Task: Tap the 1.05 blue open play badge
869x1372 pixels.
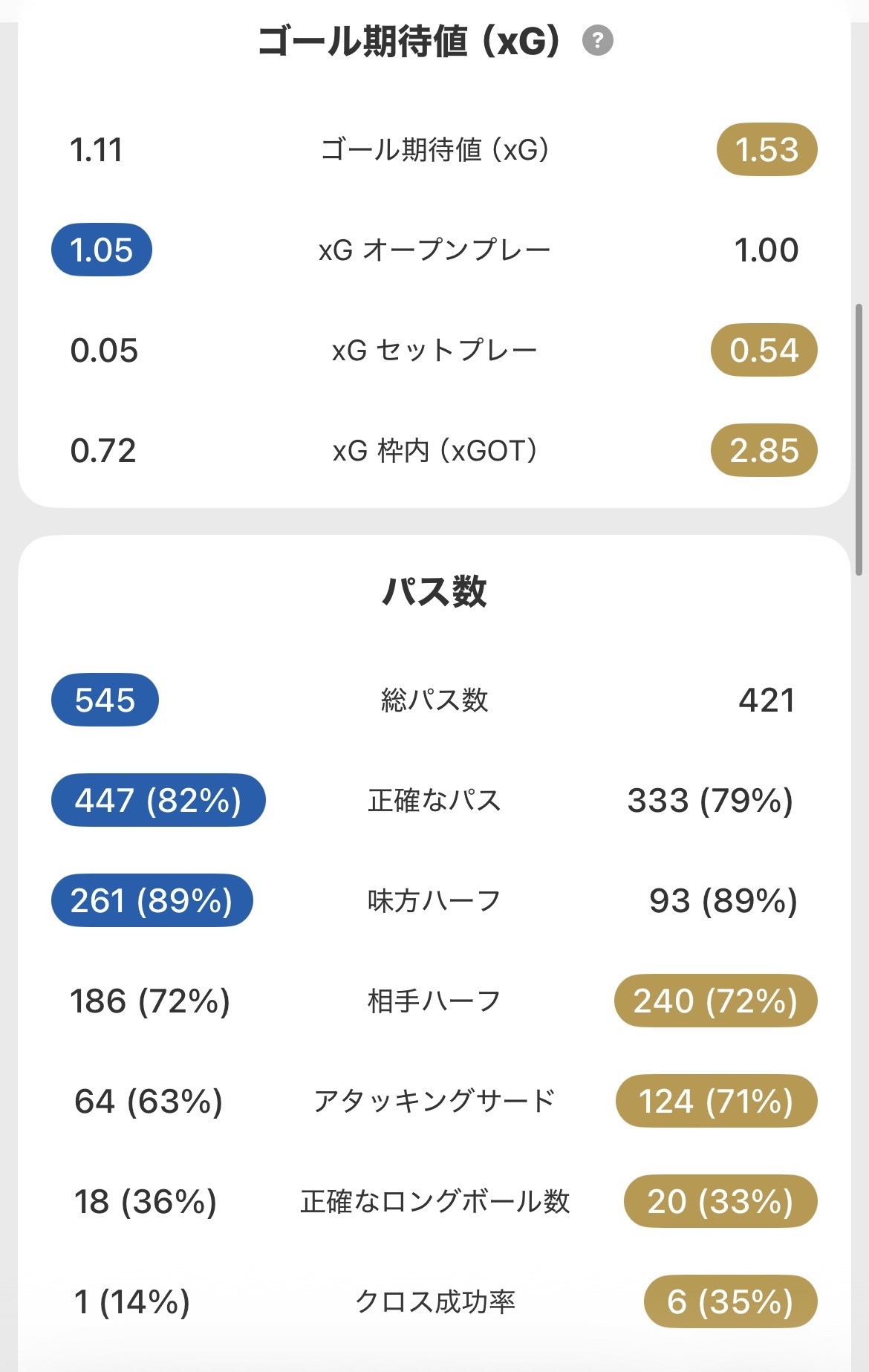Action: pos(102,250)
